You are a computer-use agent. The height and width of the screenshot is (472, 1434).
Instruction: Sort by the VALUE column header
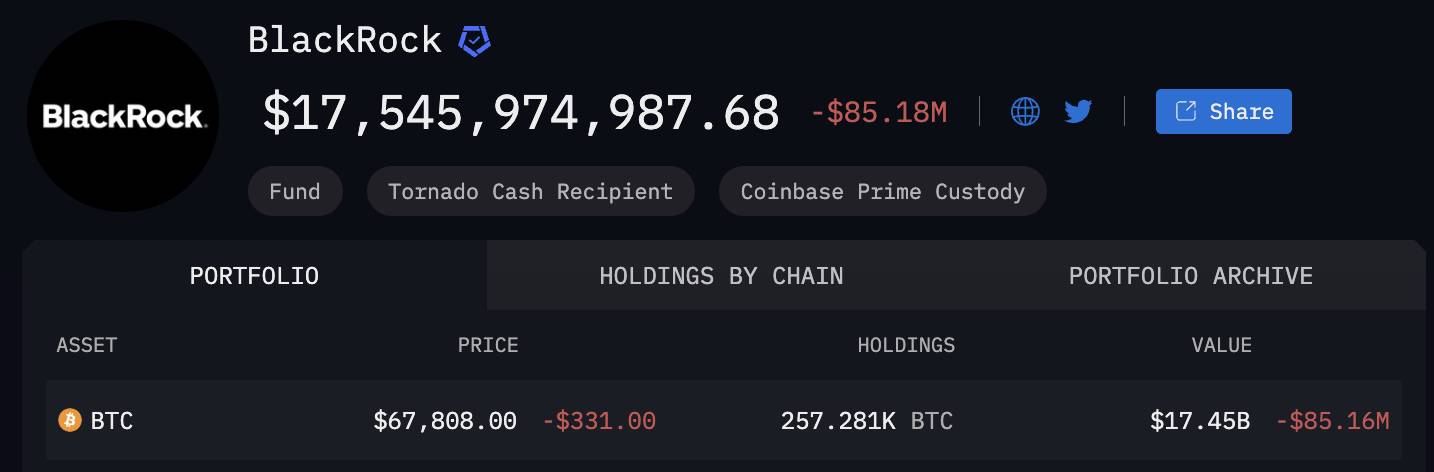1221,345
